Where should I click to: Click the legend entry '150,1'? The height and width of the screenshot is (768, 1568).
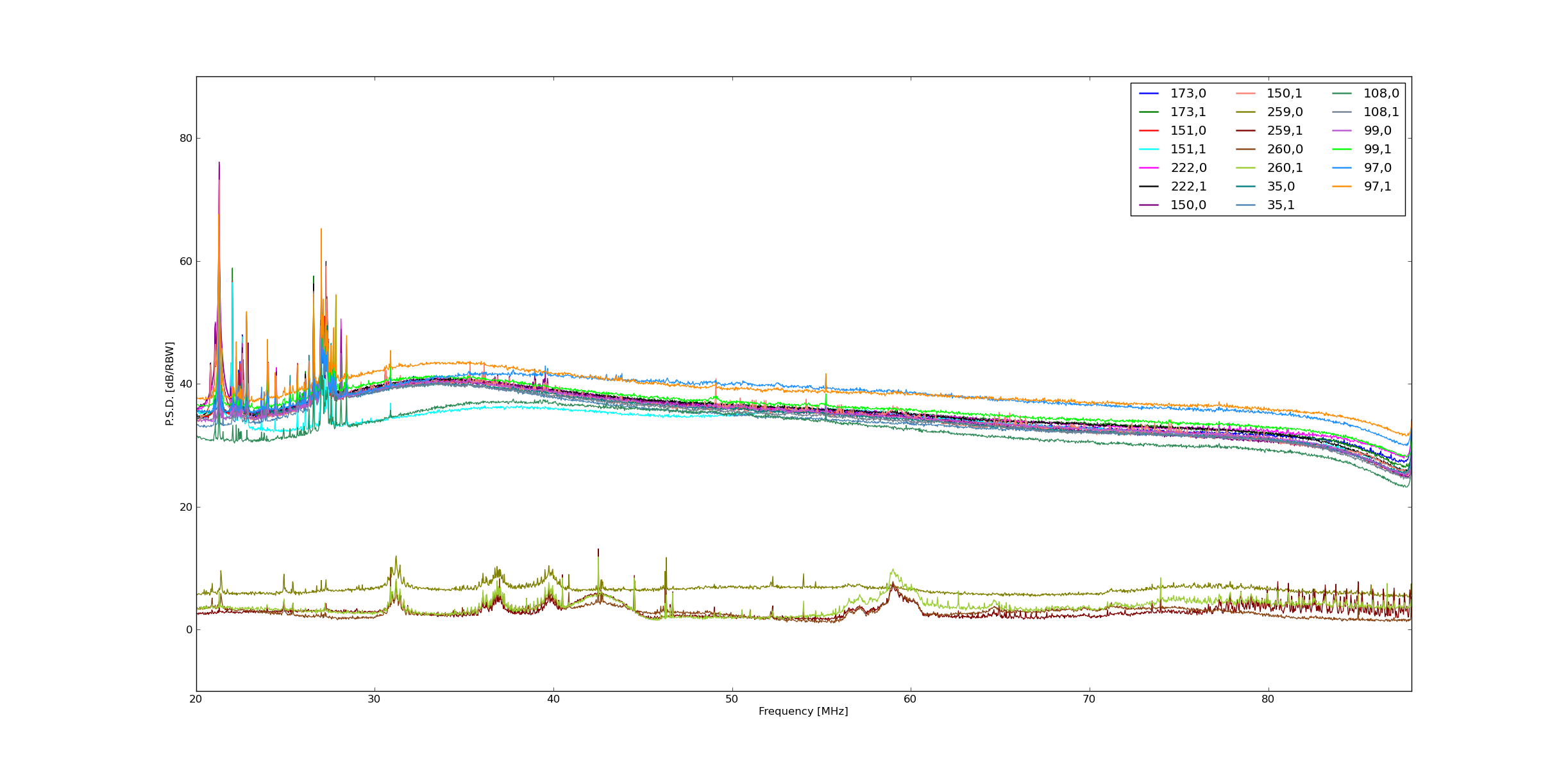pyautogui.click(x=1269, y=94)
